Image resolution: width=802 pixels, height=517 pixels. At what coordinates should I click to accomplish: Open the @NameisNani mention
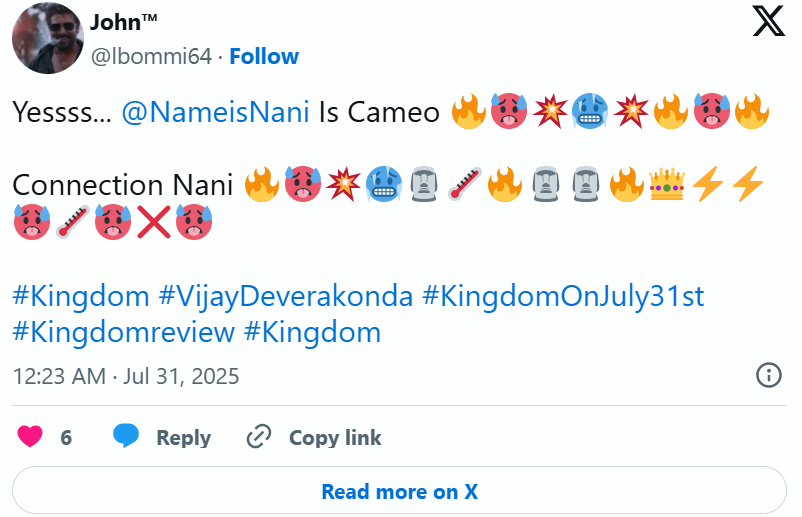(x=215, y=112)
